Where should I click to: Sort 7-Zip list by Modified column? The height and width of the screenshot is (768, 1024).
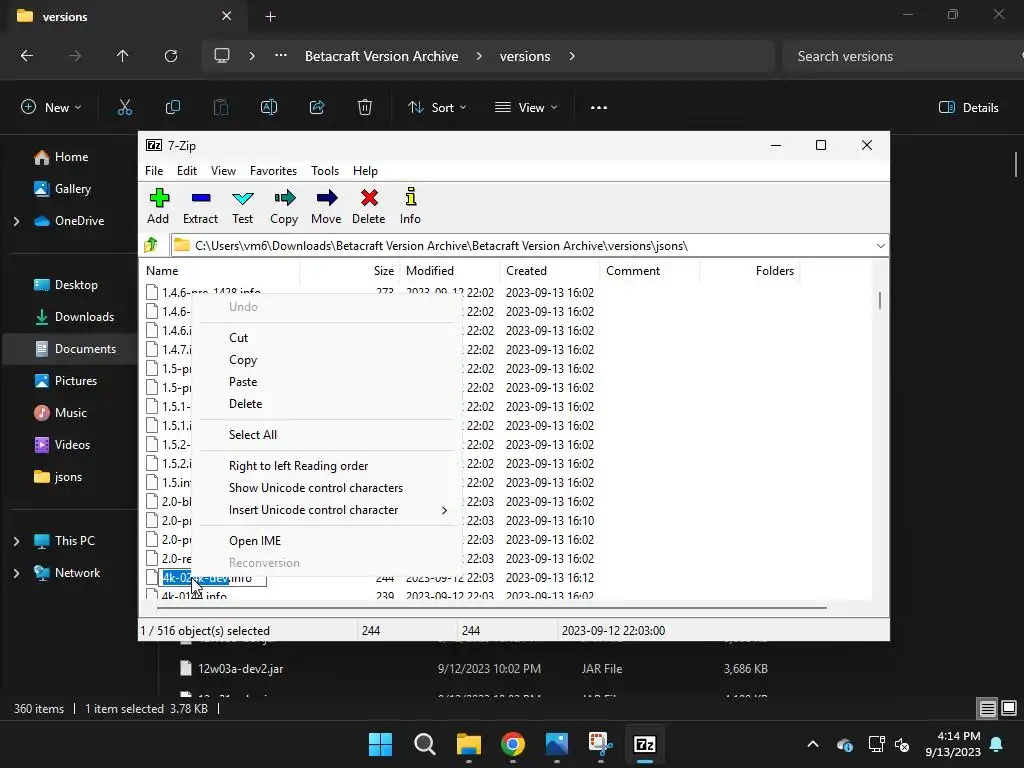point(449,270)
